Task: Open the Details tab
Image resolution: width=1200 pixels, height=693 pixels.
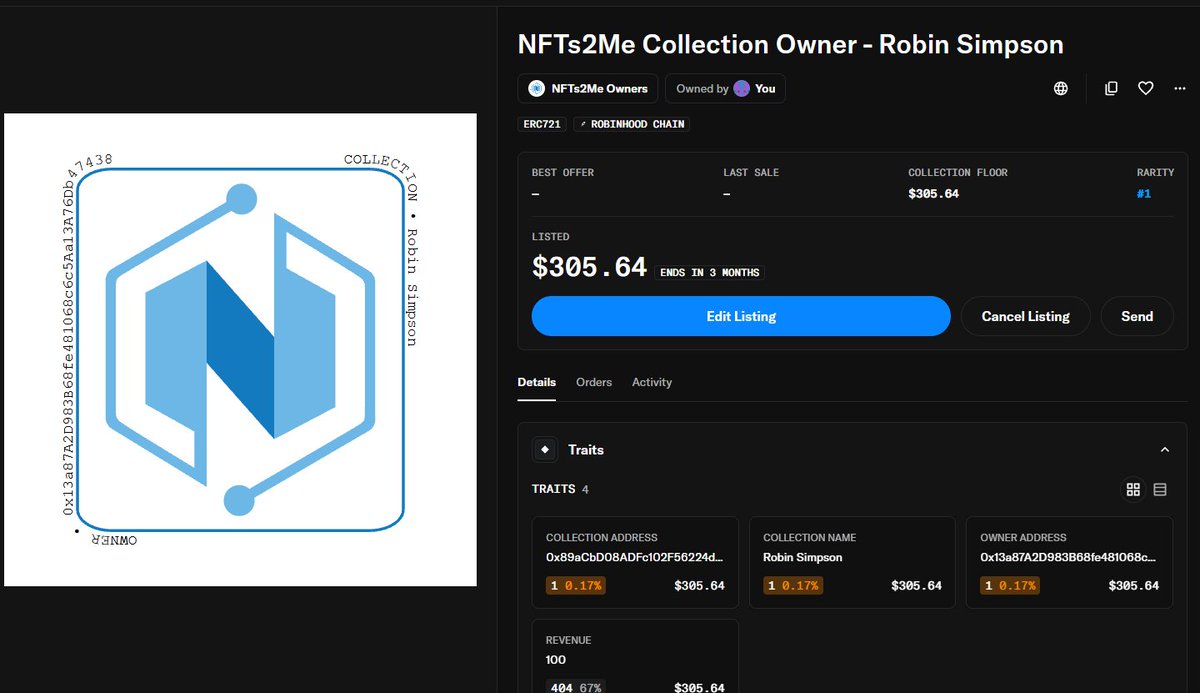Action: [537, 382]
